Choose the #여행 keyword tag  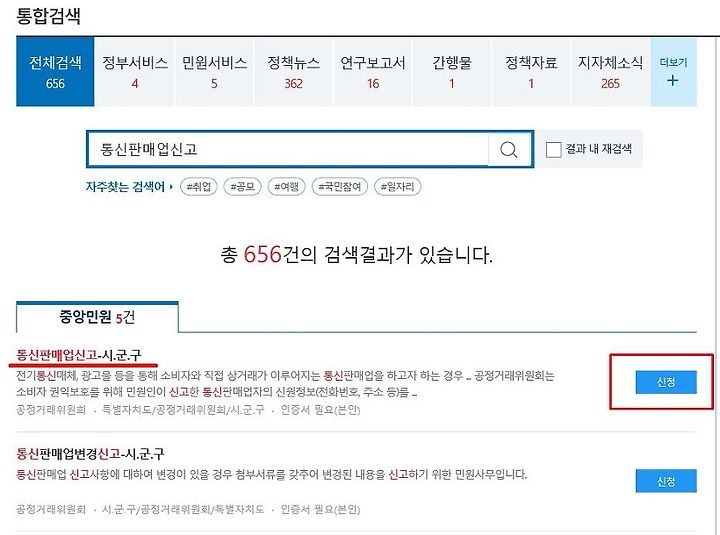click(287, 186)
